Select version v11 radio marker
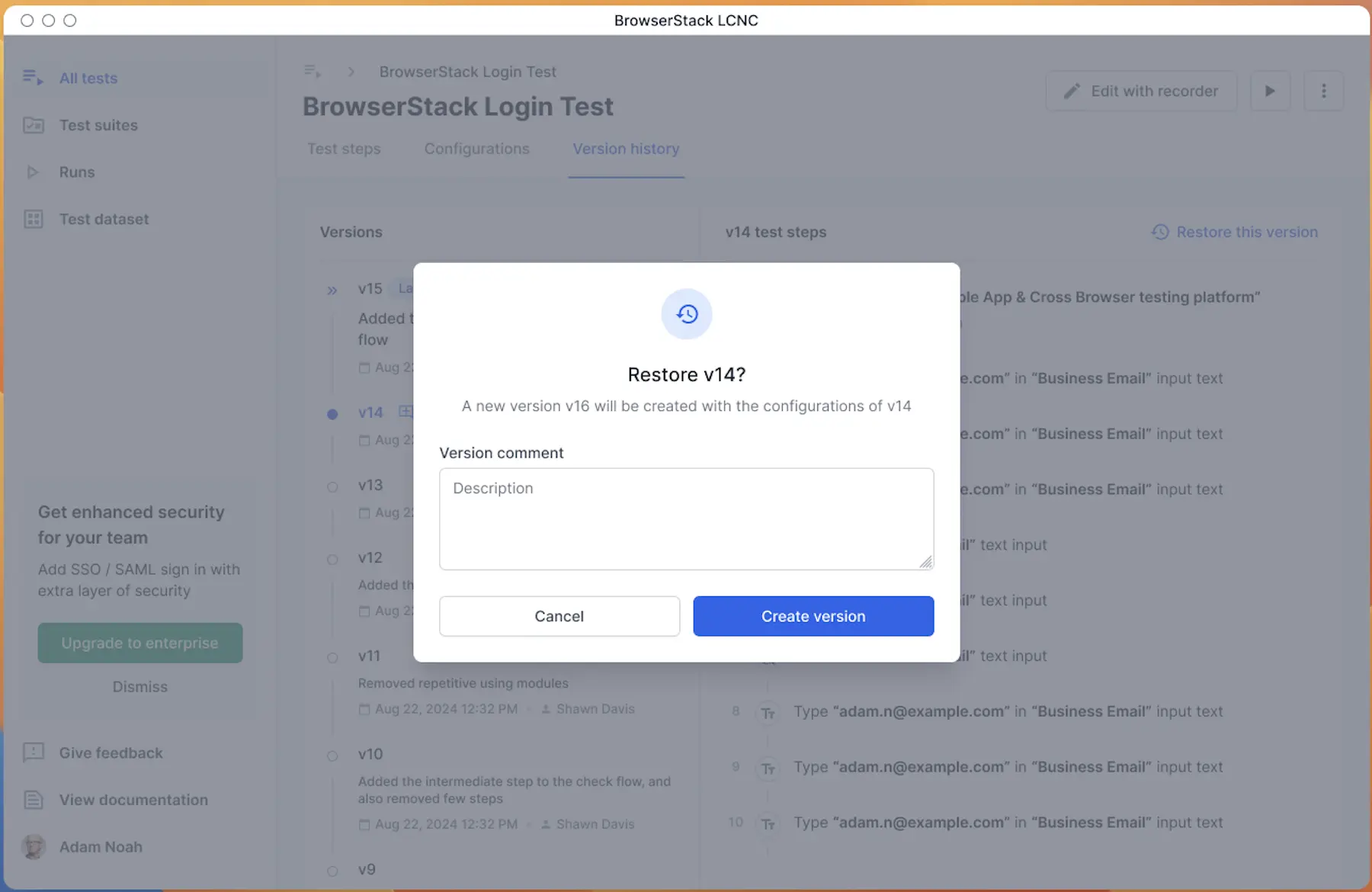The height and width of the screenshot is (892, 1372). [332, 658]
